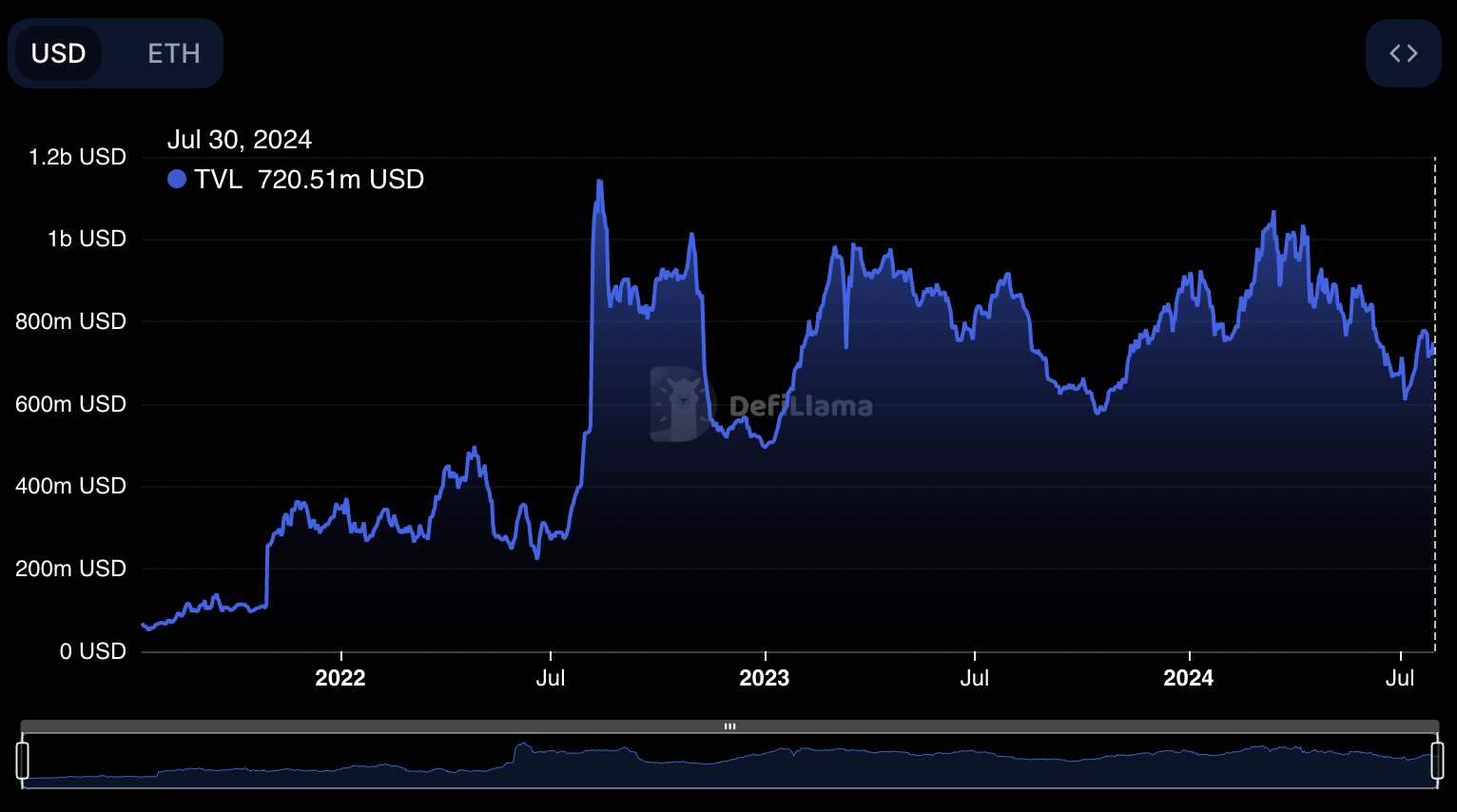Click the 2022 x-axis label

click(340, 678)
